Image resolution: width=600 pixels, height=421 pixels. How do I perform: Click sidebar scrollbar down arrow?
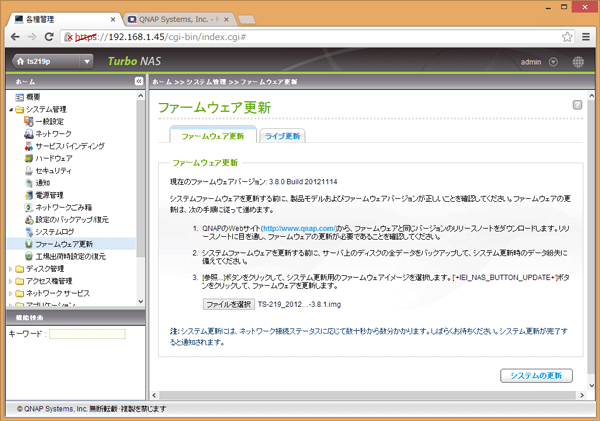pos(140,301)
